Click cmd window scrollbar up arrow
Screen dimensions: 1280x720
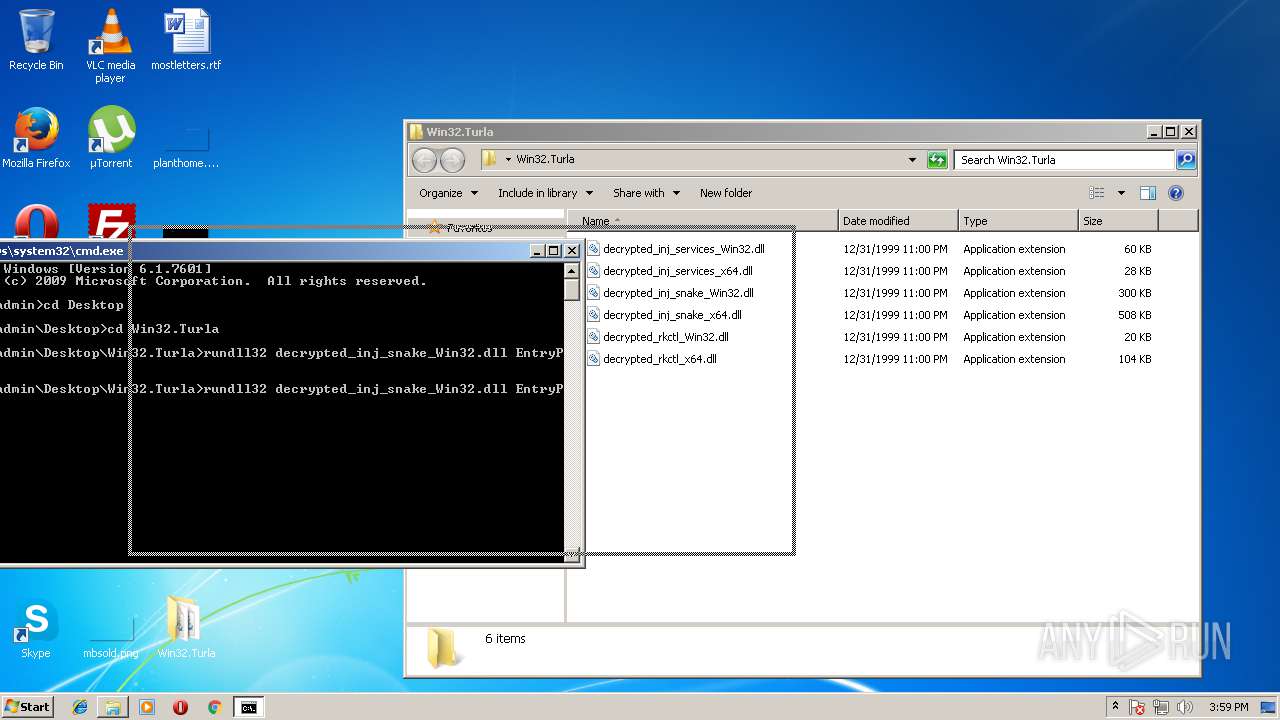[572, 271]
